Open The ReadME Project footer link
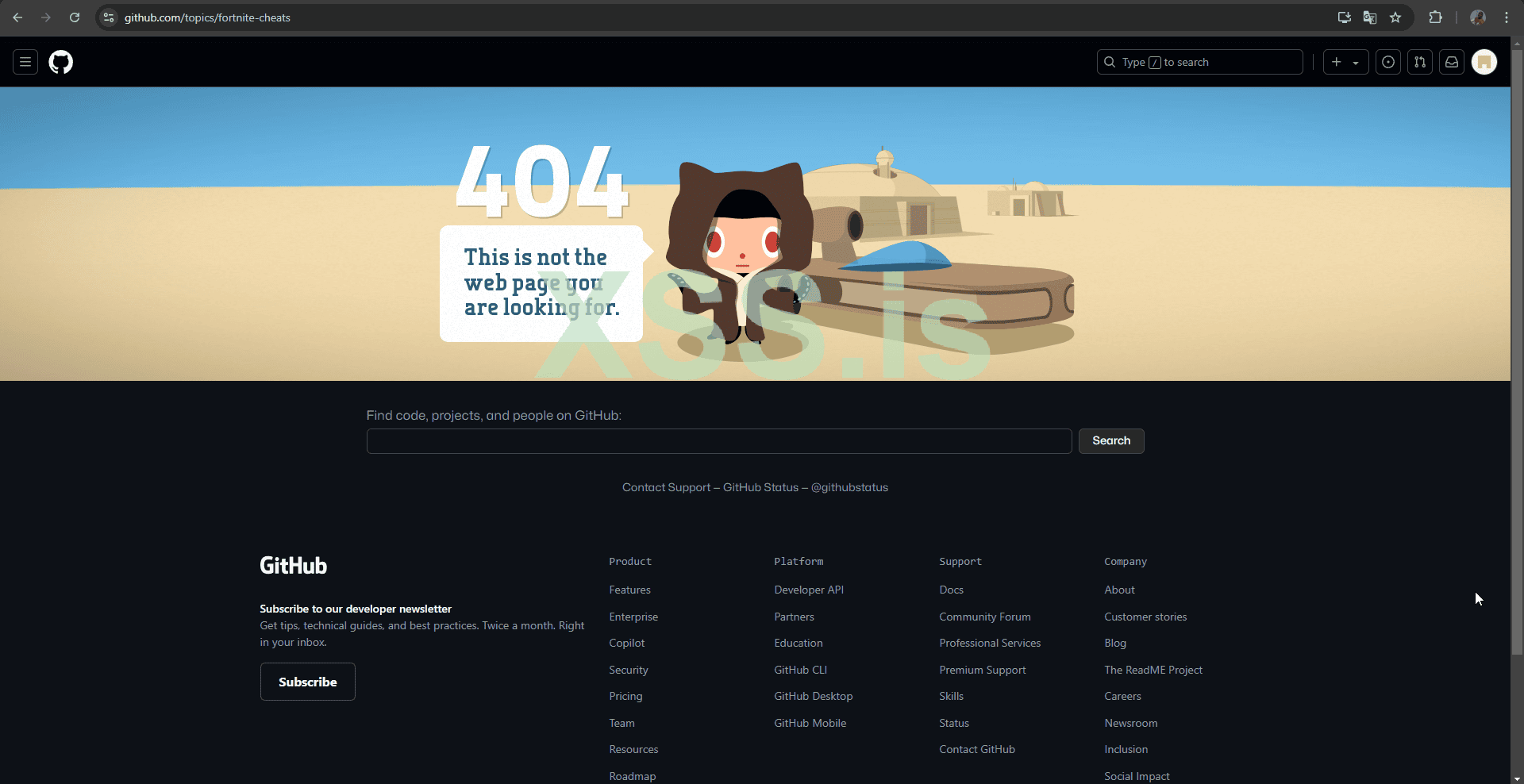 coord(1153,670)
